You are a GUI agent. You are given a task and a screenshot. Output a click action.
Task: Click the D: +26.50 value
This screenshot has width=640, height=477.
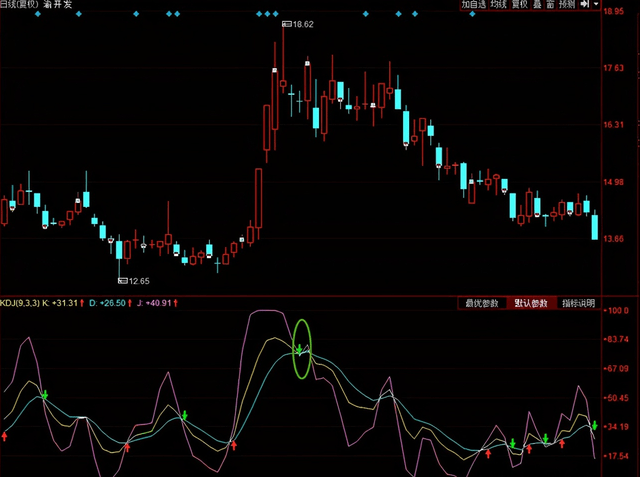107,303
